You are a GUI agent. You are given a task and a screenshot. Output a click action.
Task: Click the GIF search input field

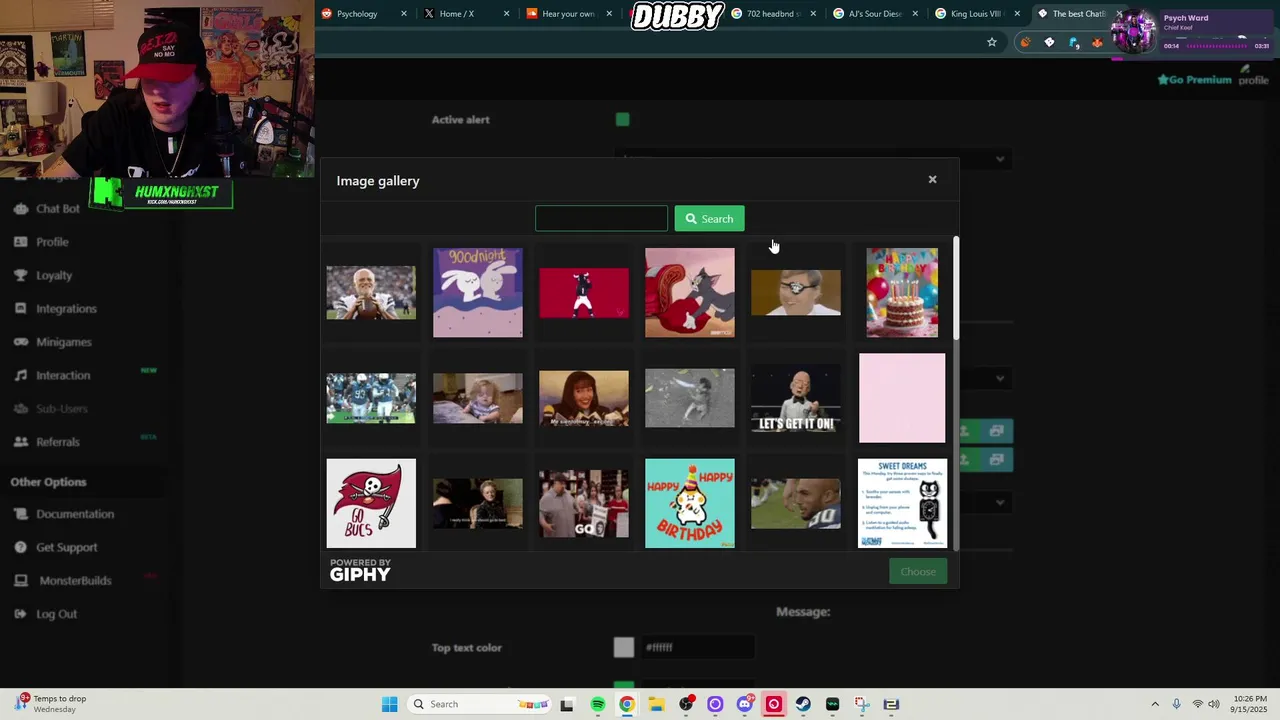coord(601,218)
